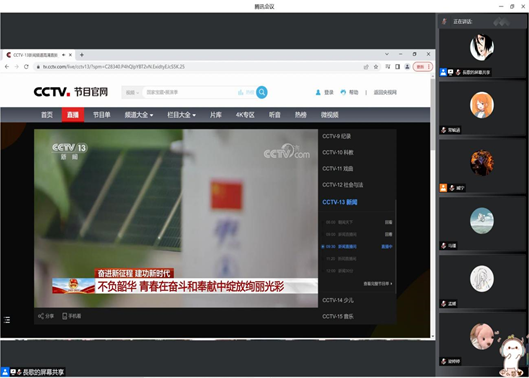Click the share icon in address bar

click(366, 67)
